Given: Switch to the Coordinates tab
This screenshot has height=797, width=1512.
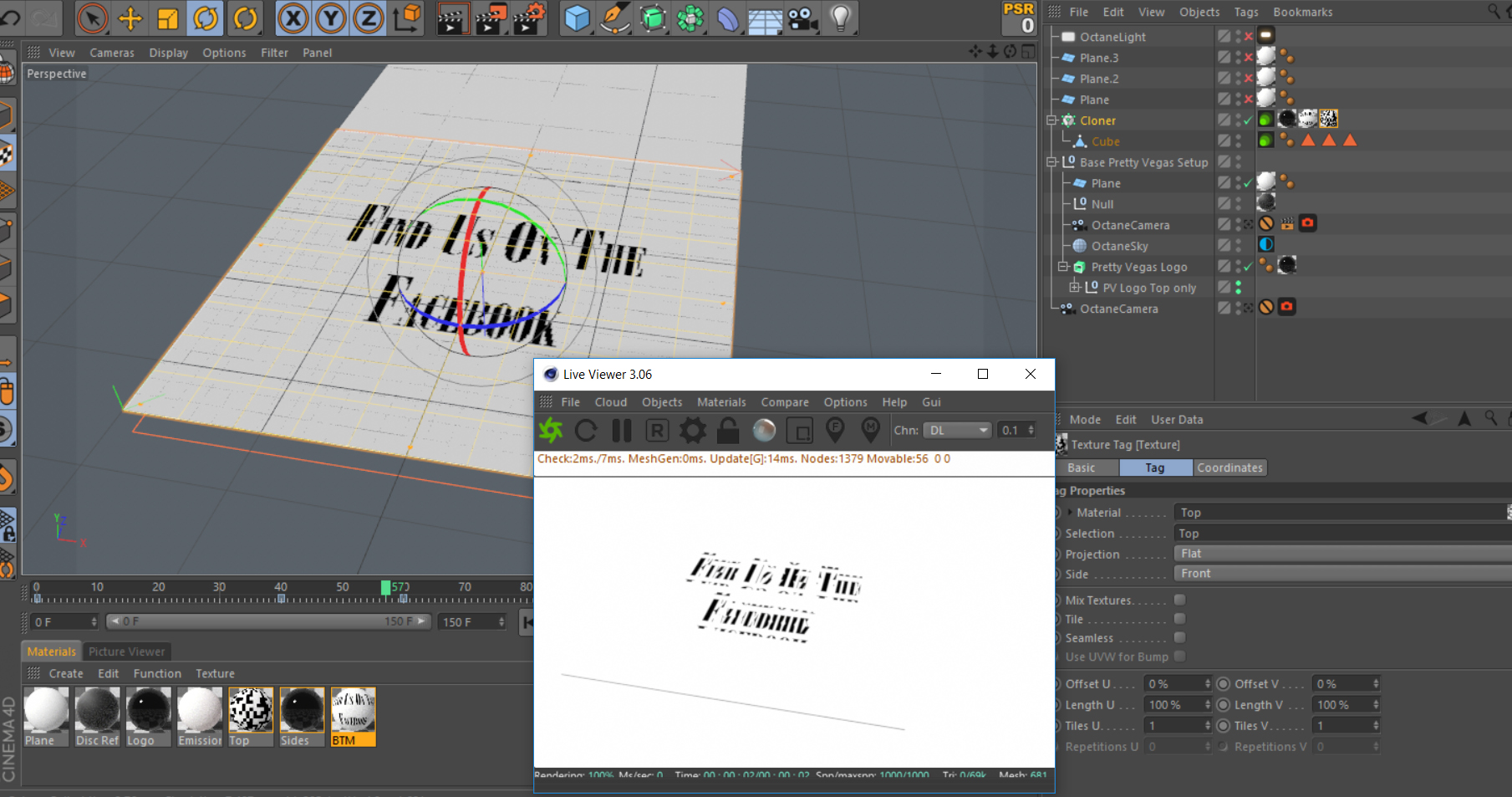Looking at the screenshot, I should [1229, 467].
